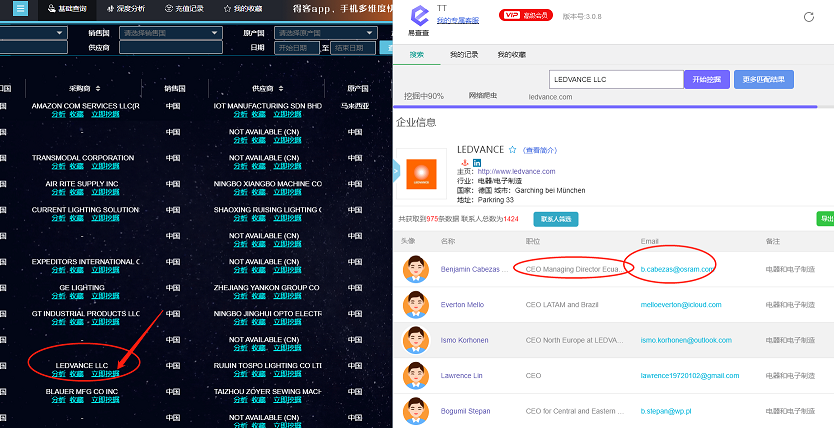Click email b.stepan@wp.pl
834x428 pixels.
(x=666, y=411)
